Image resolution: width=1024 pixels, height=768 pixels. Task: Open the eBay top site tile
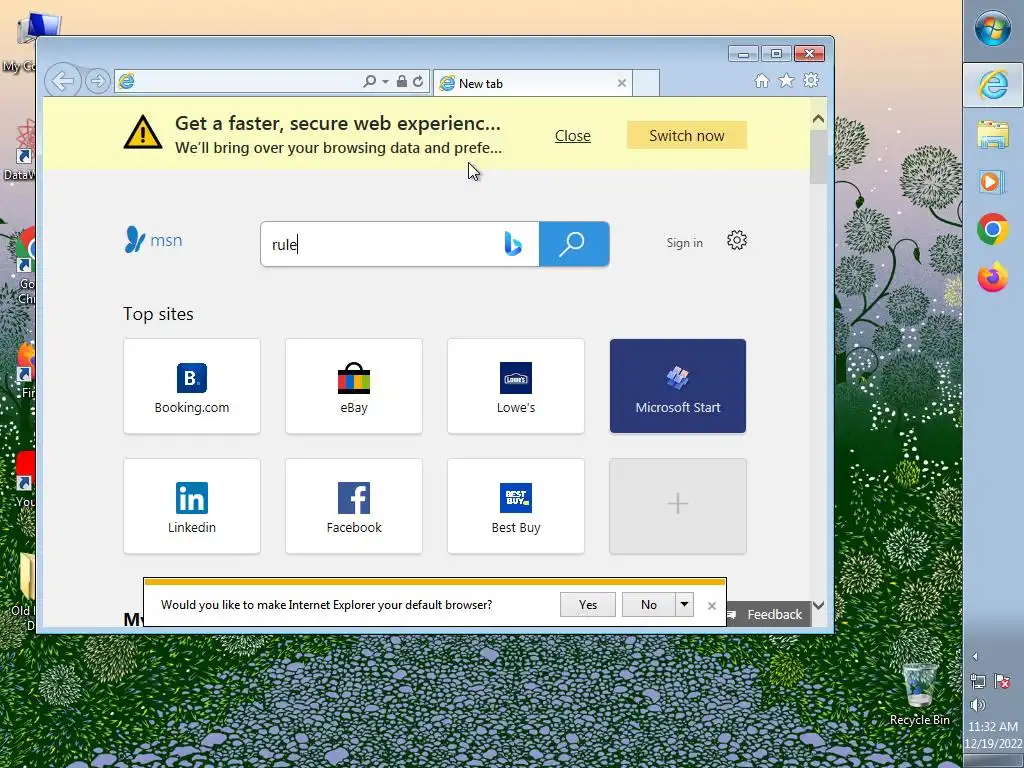coord(354,386)
